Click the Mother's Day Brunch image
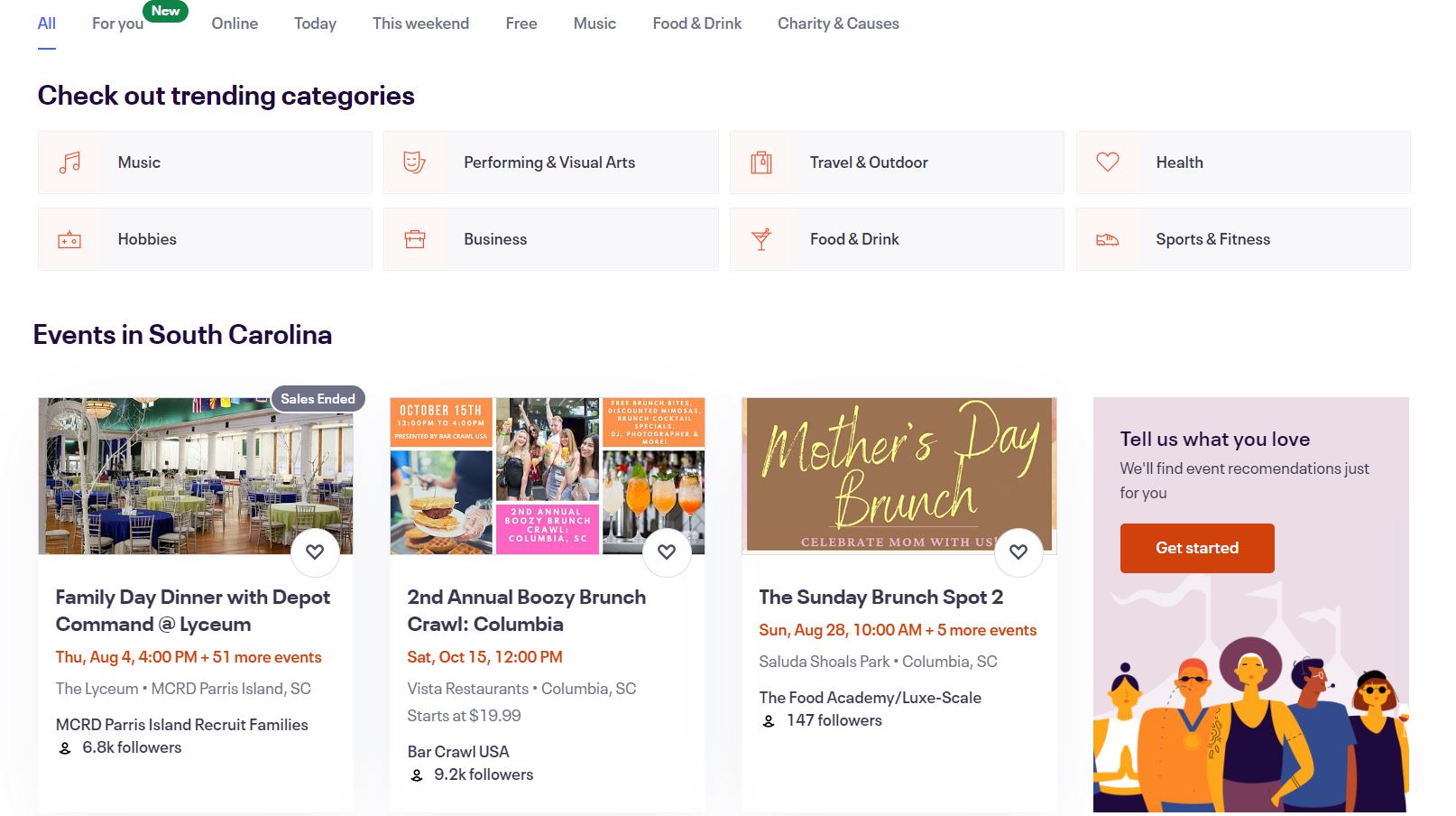The height and width of the screenshot is (816, 1456). point(898,475)
